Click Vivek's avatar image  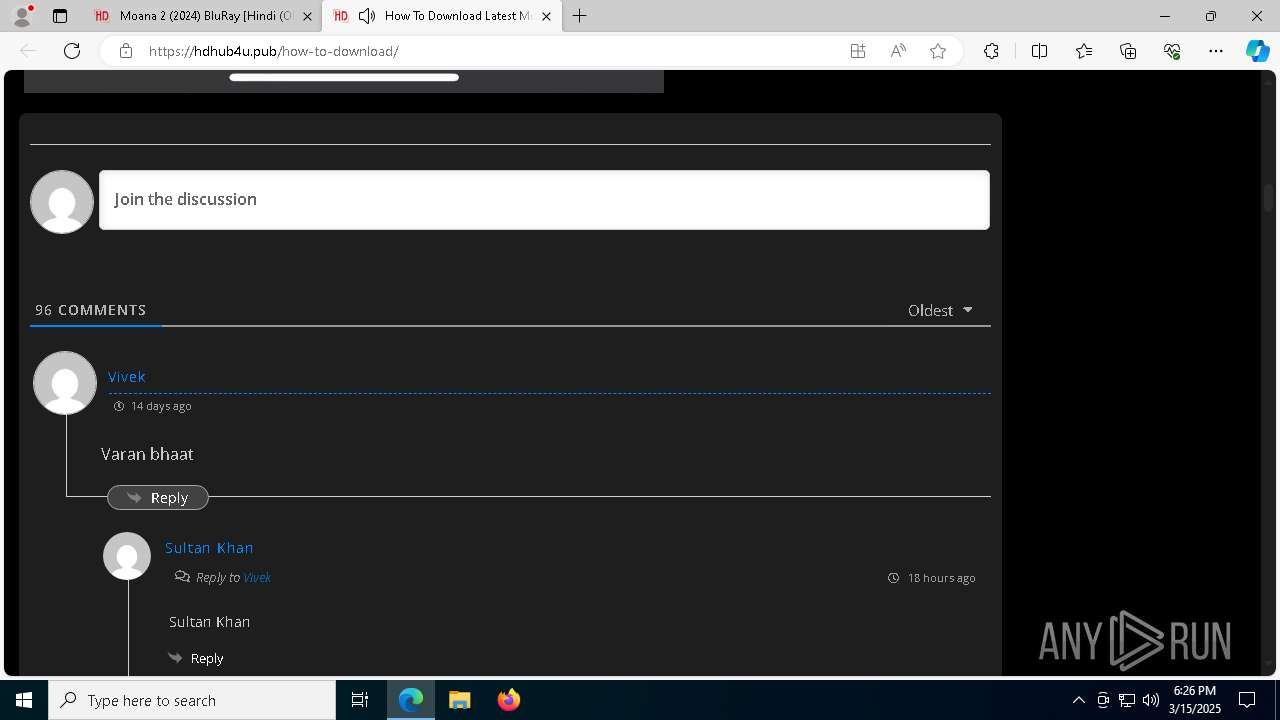point(65,383)
